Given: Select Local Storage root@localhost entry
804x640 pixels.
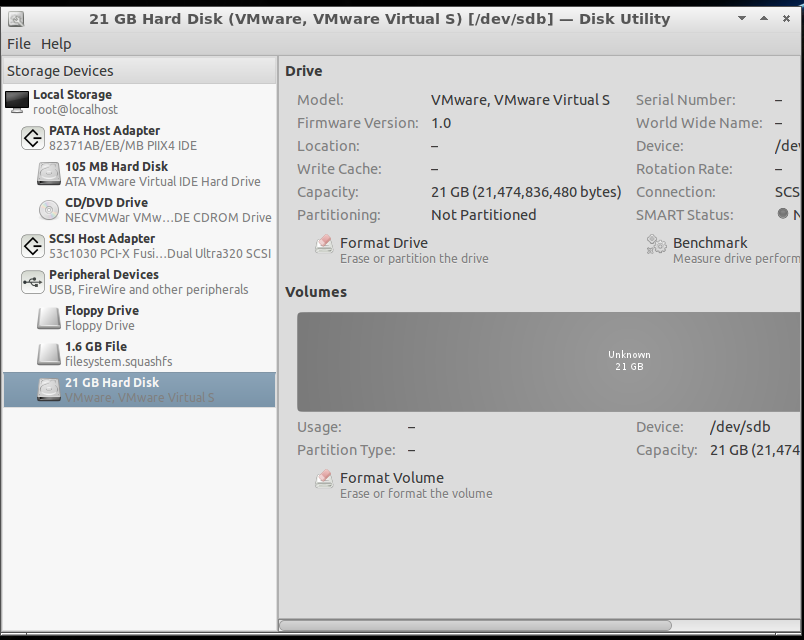Looking at the screenshot, I should (x=139, y=102).
